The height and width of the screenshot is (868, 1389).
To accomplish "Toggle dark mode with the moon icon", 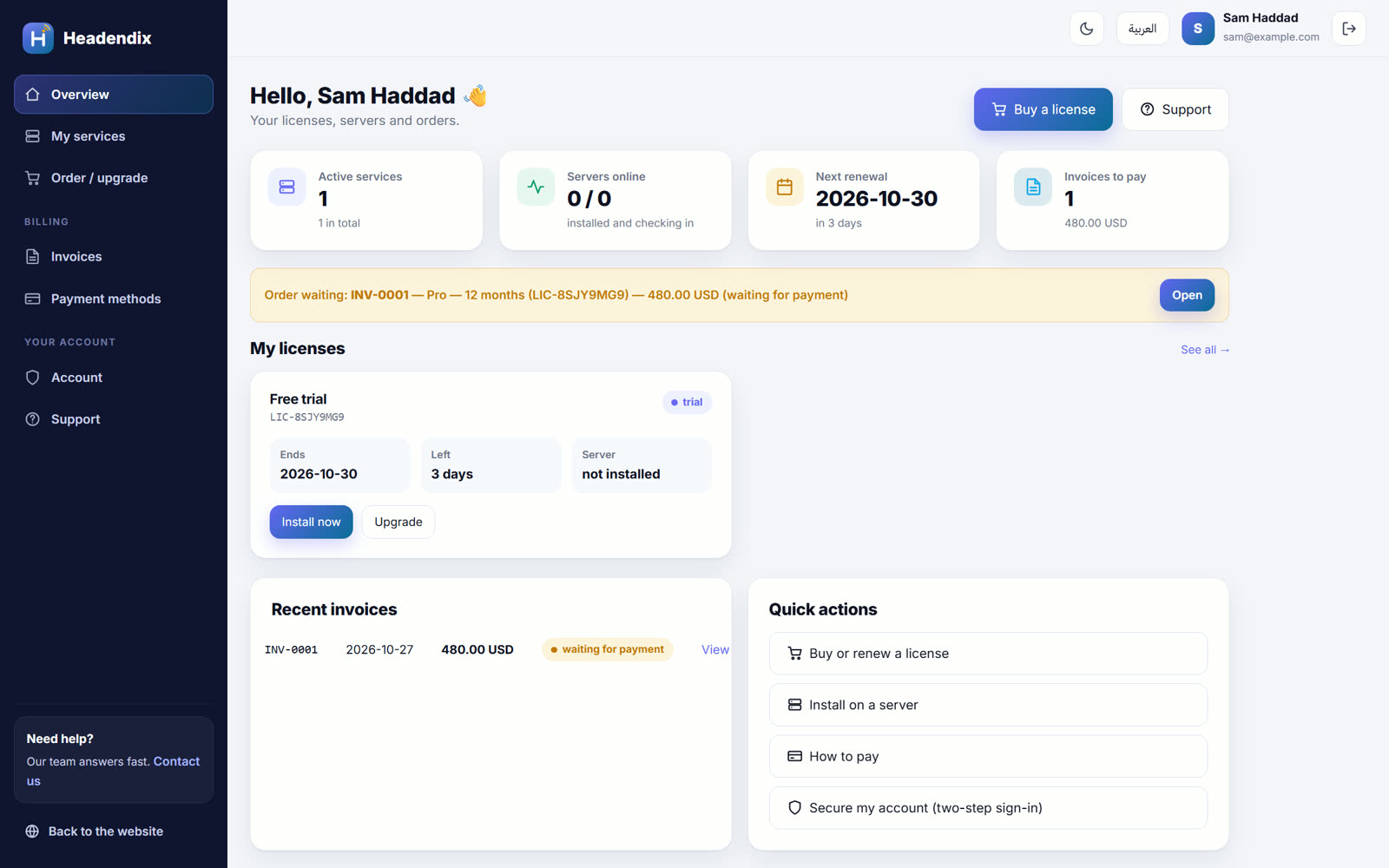I will pos(1086,29).
